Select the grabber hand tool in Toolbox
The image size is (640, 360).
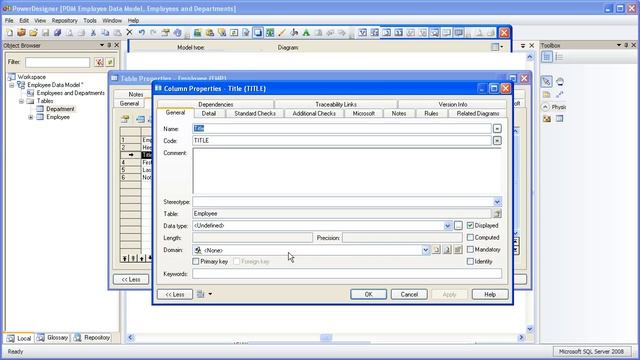click(560, 82)
